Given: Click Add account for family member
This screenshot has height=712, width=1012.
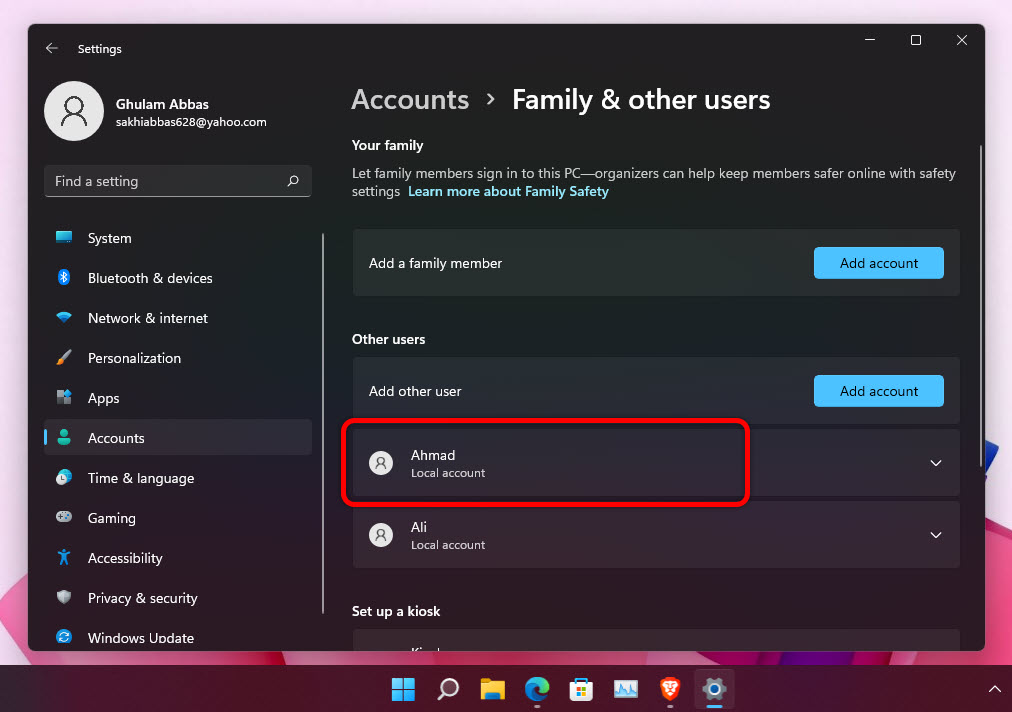Looking at the screenshot, I should [878, 263].
